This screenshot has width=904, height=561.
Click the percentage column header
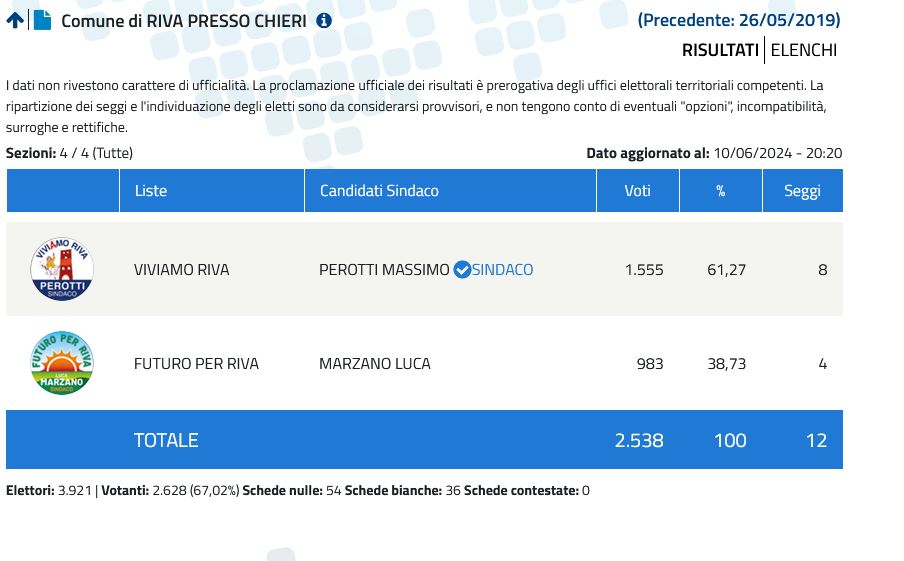[x=720, y=191]
